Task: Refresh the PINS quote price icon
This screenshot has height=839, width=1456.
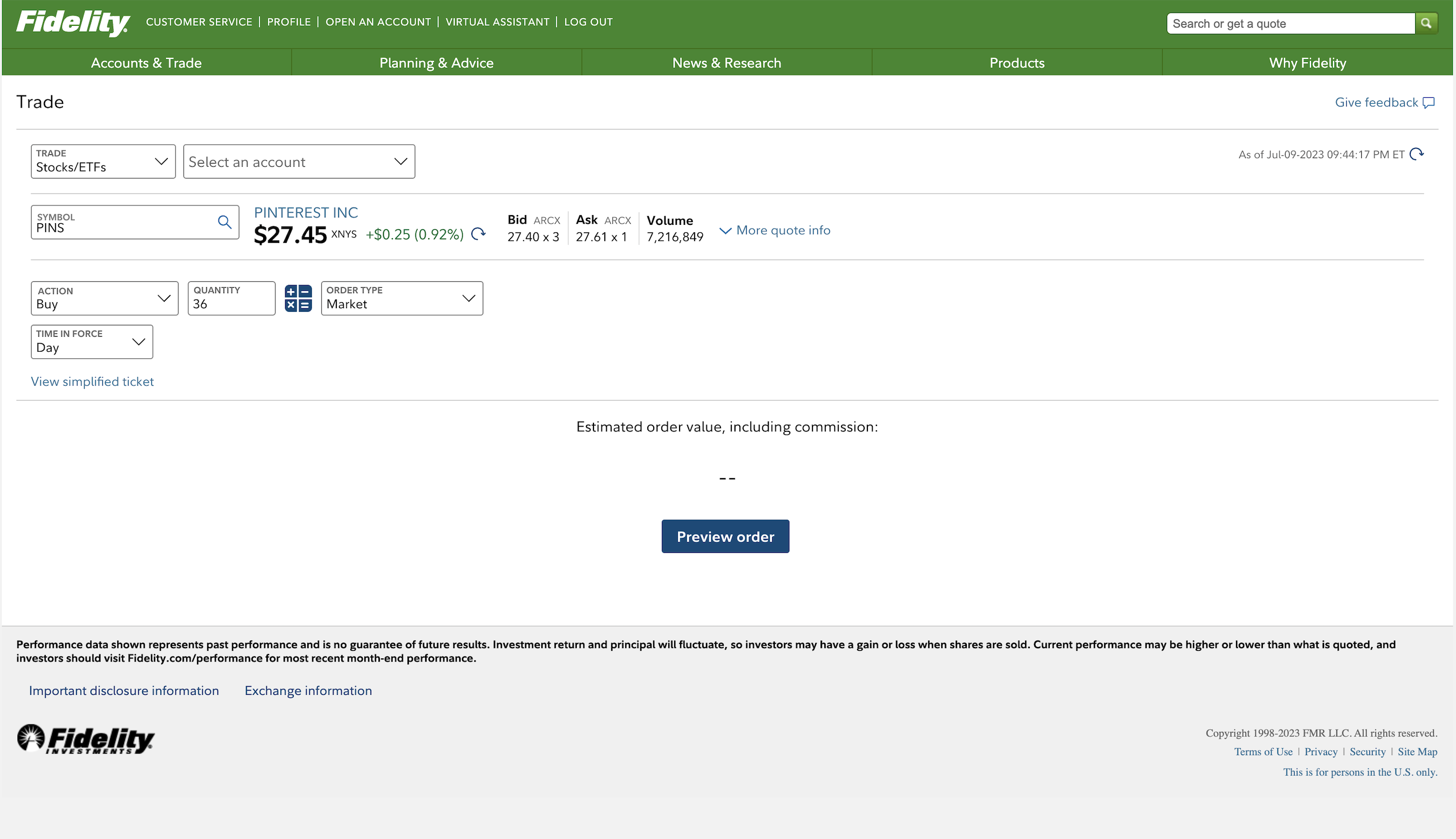Action: (x=478, y=233)
